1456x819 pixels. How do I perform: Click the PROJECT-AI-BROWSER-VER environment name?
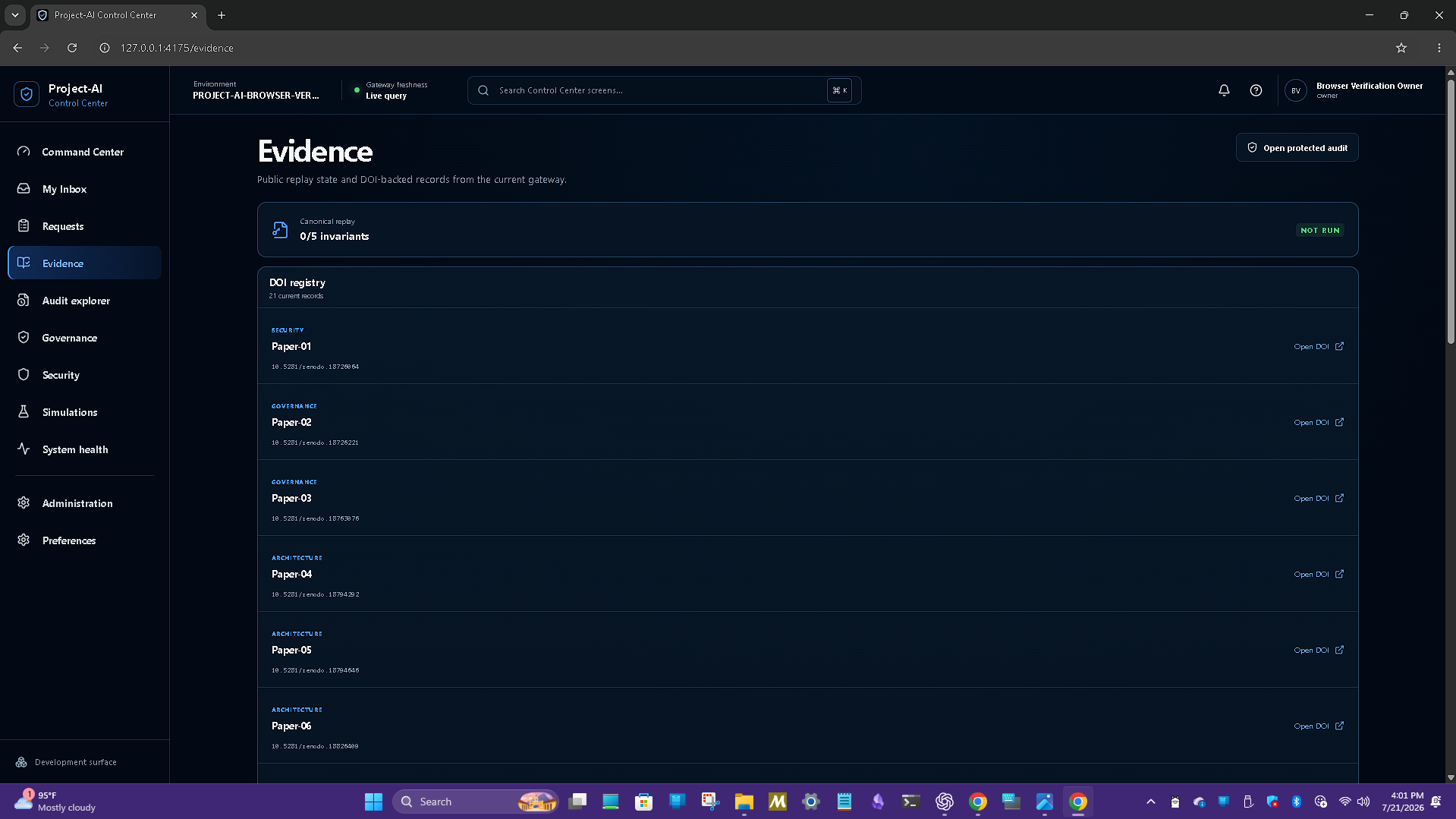(256, 96)
